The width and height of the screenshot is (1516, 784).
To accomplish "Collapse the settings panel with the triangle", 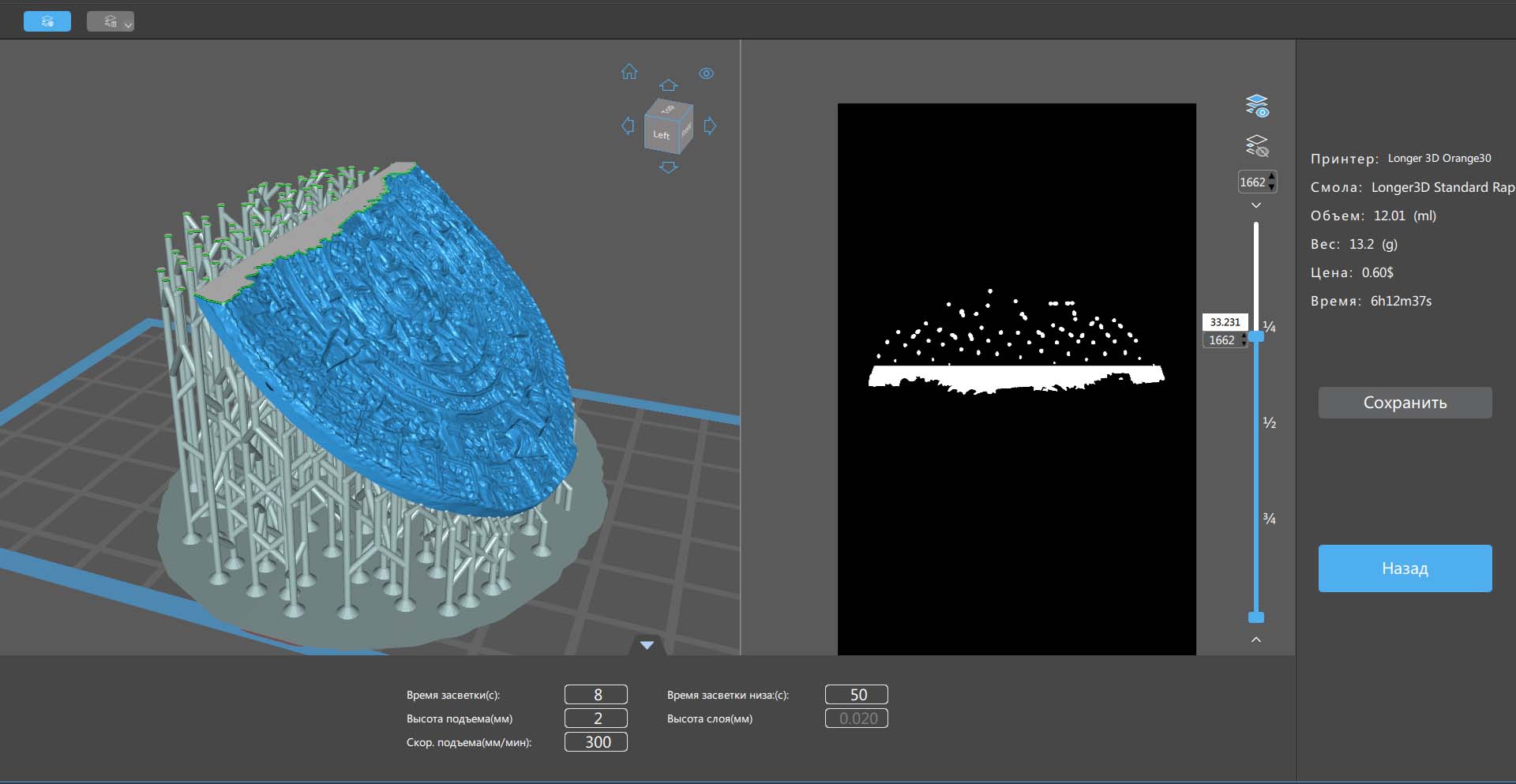I will point(647,645).
